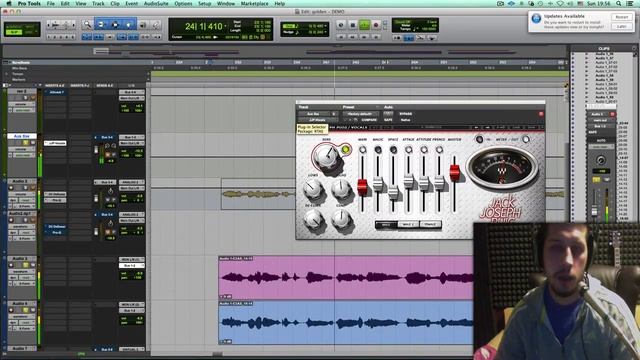
Task: Click Later in Updates Available notification
Action: (622, 26)
